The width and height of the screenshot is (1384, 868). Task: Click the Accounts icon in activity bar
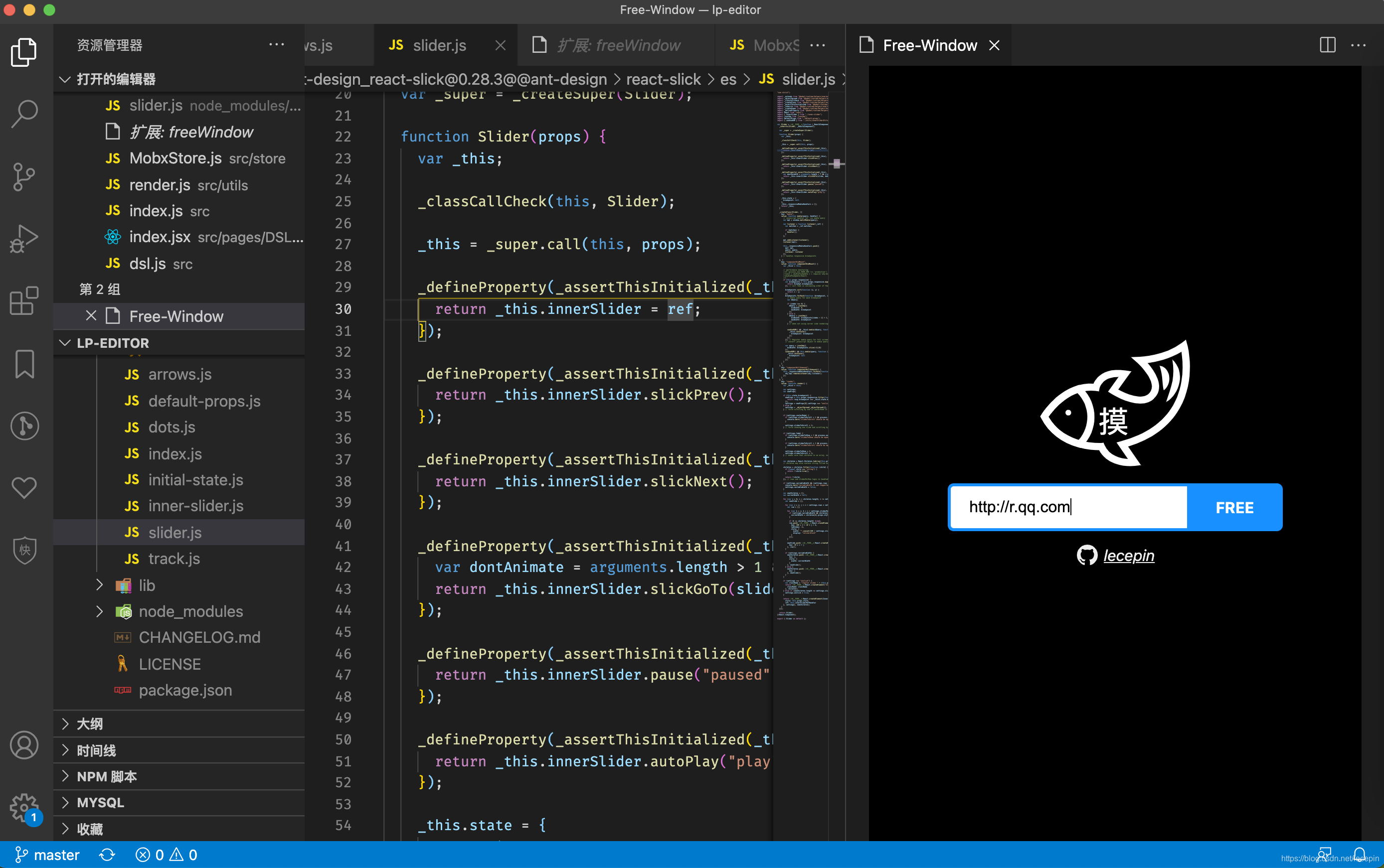coord(24,745)
